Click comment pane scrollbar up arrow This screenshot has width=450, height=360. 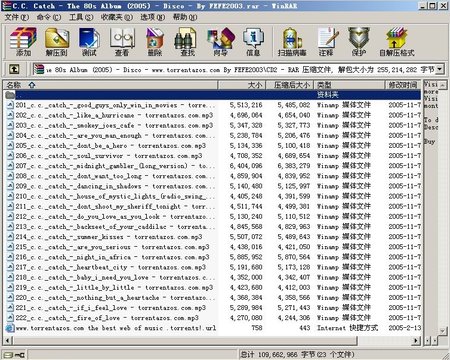pyautogui.click(x=443, y=85)
